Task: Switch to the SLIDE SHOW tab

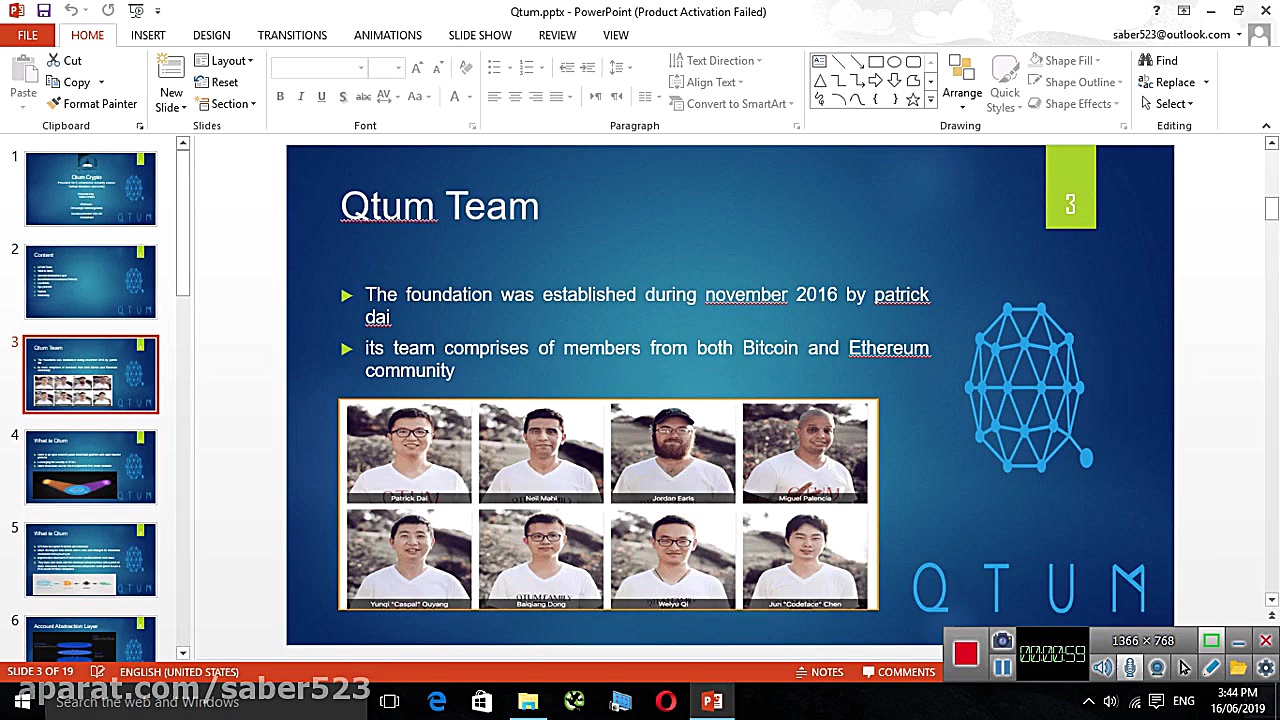Action: click(x=480, y=35)
